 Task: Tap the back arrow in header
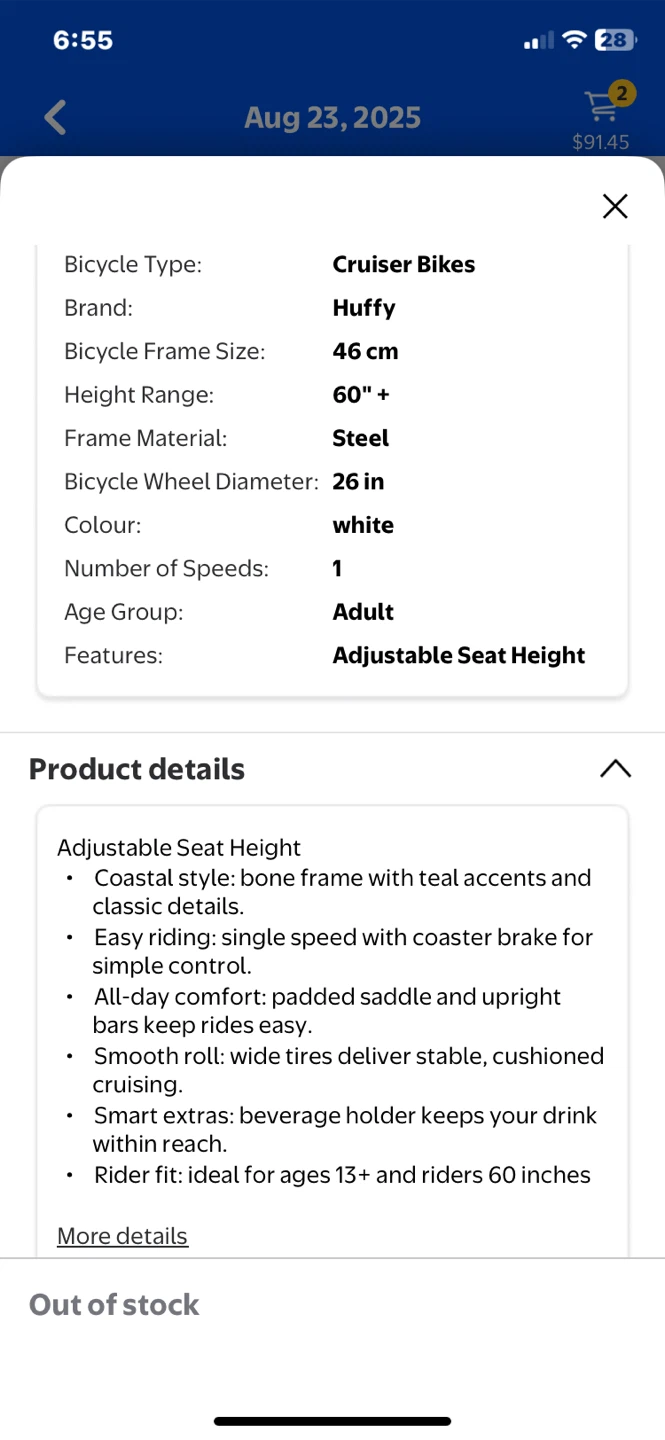coord(55,118)
